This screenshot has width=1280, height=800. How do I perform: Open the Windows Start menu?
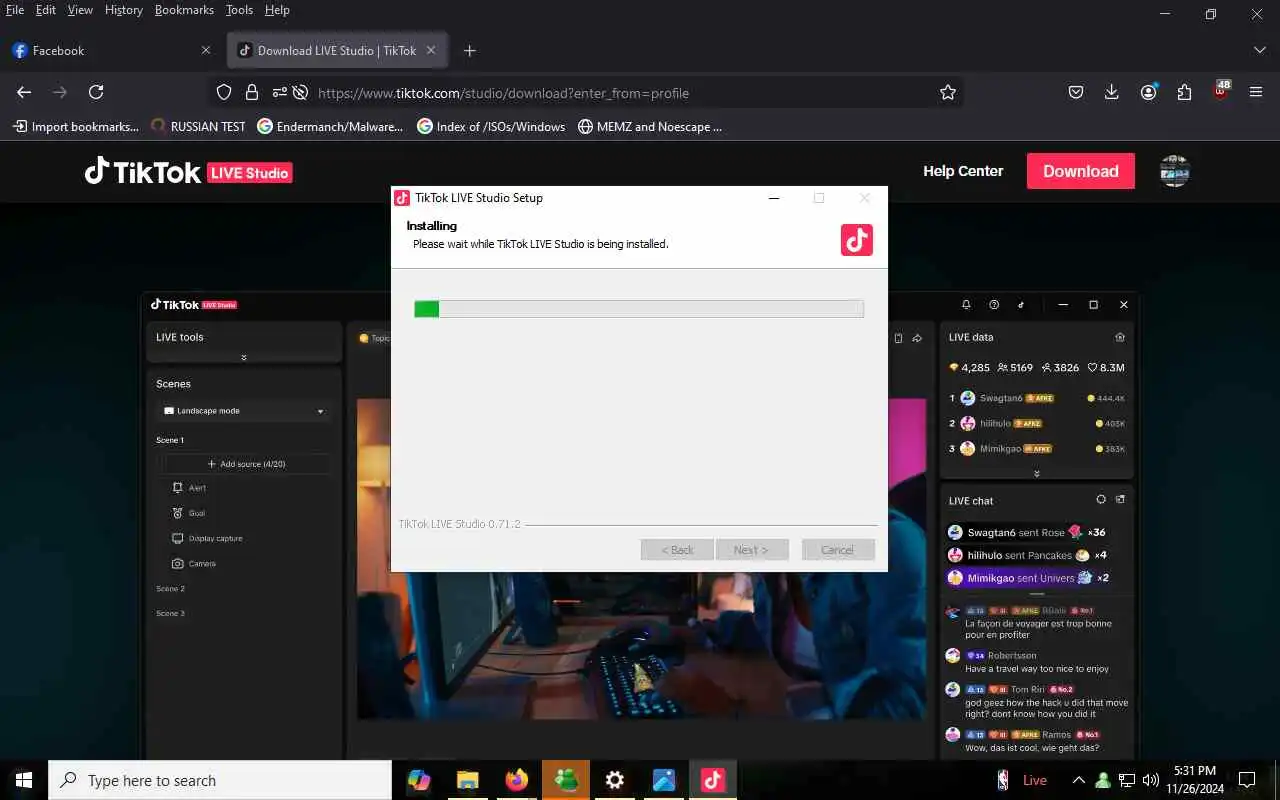(24, 780)
